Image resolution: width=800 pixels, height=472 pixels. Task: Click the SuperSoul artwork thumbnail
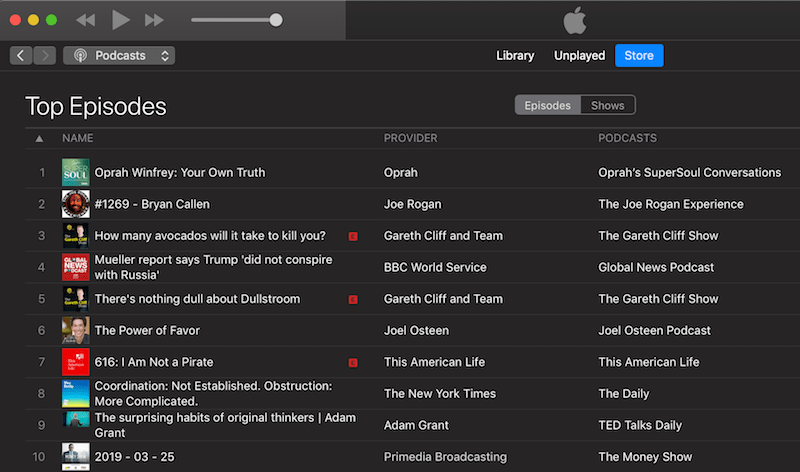pyautogui.click(x=76, y=172)
